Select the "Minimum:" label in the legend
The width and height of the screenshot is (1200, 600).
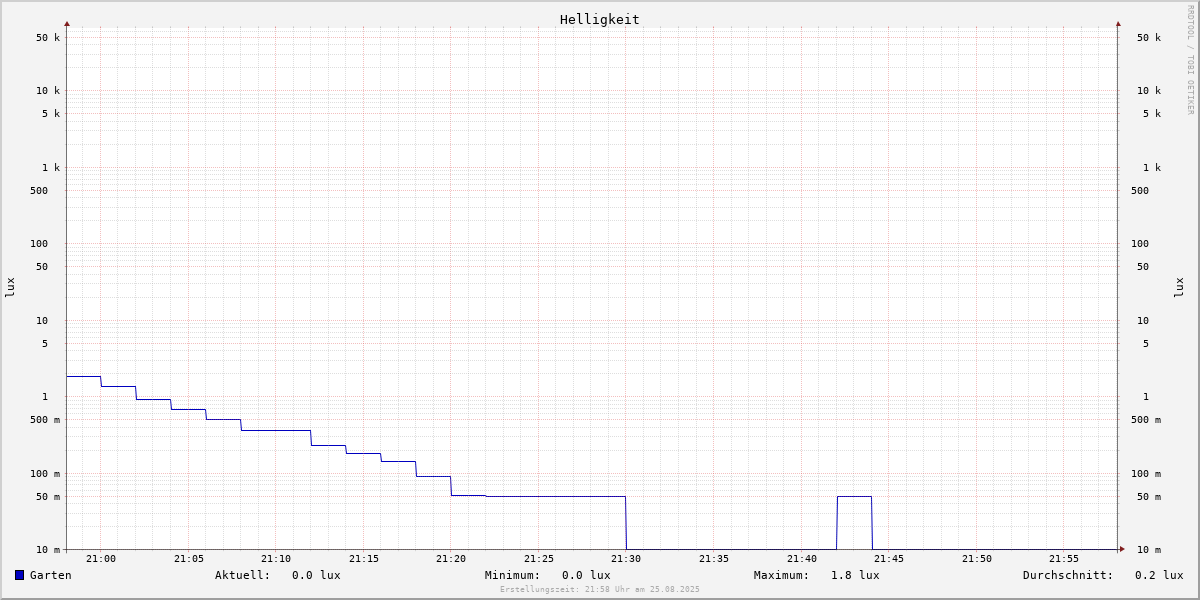pyautogui.click(x=513, y=575)
